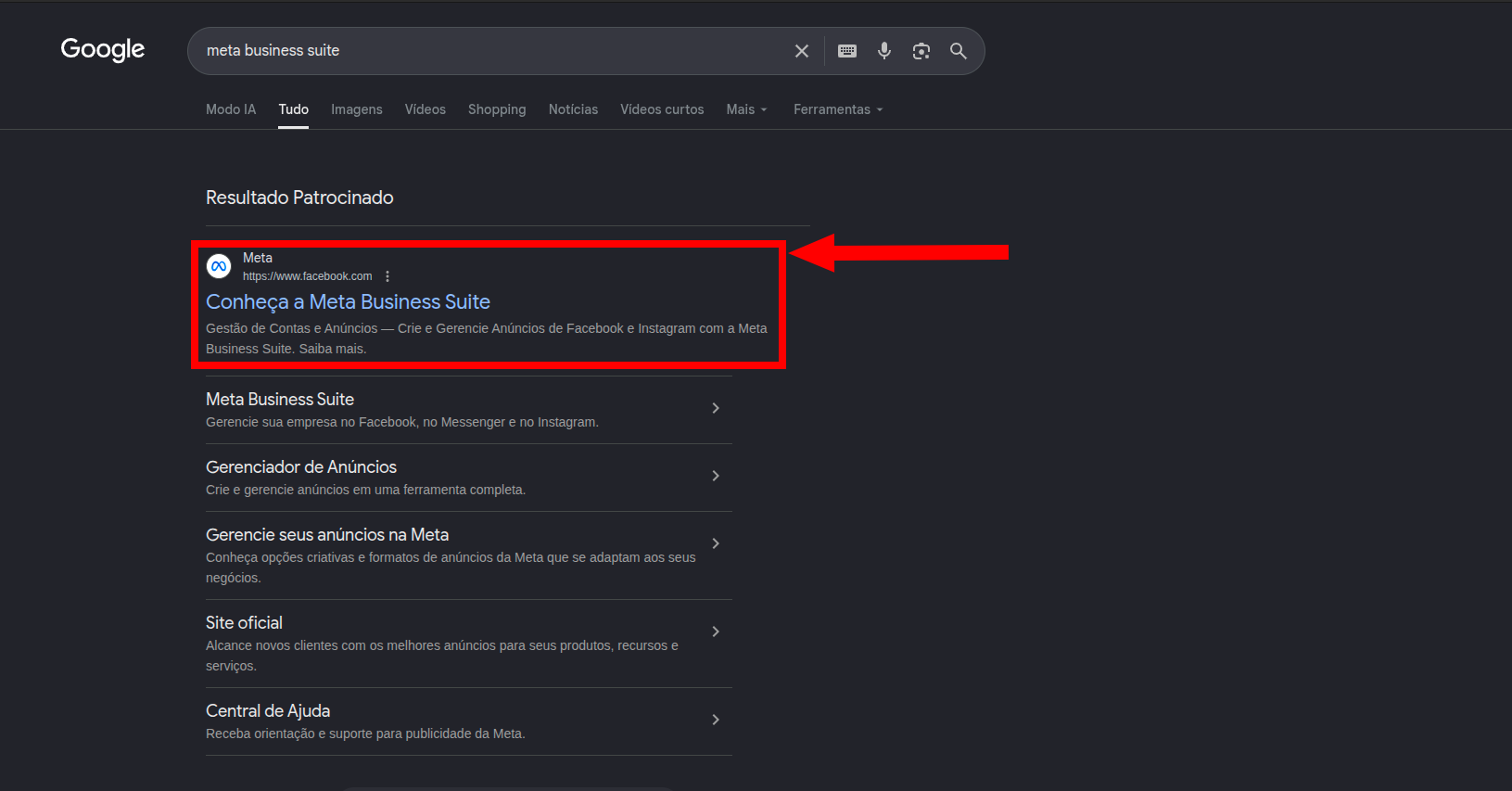Open the Ferramentas dropdown
1512x791 pixels.
click(x=838, y=109)
